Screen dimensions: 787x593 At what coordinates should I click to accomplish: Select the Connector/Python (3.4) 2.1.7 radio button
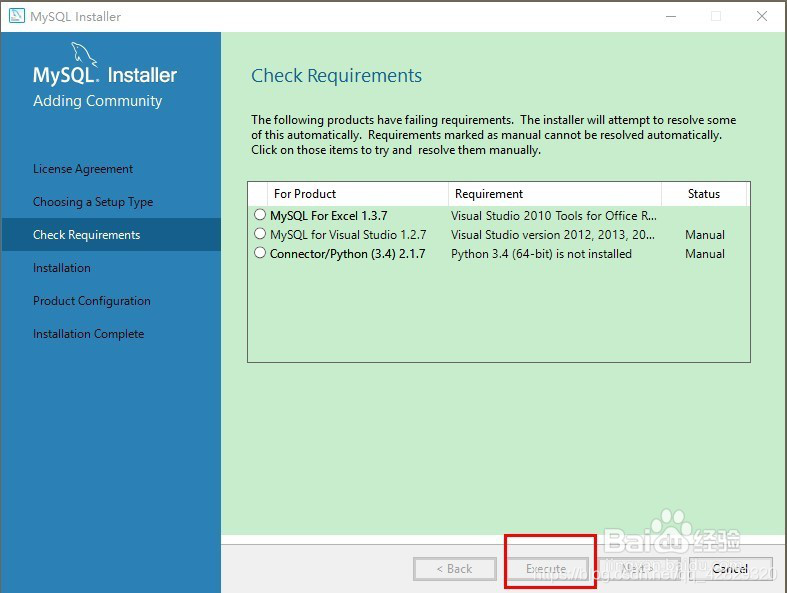tap(259, 253)
